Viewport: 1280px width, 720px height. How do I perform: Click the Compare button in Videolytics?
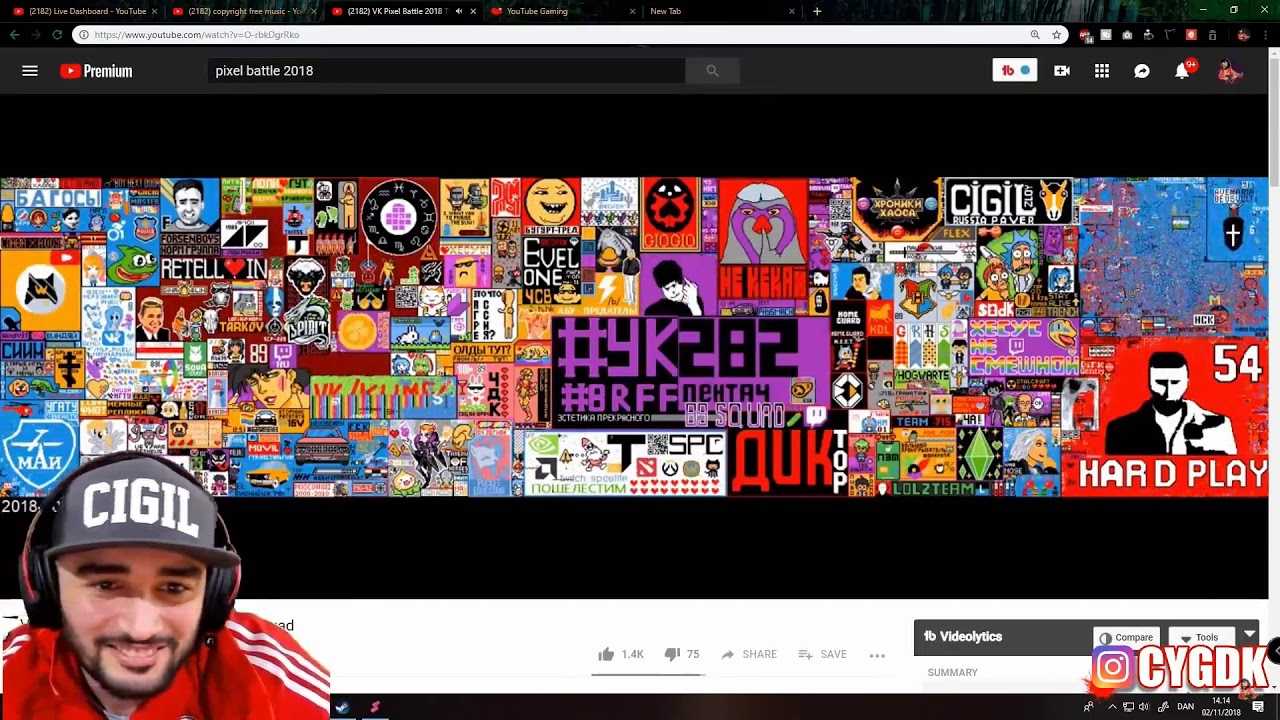click(x=1126, y=637)
